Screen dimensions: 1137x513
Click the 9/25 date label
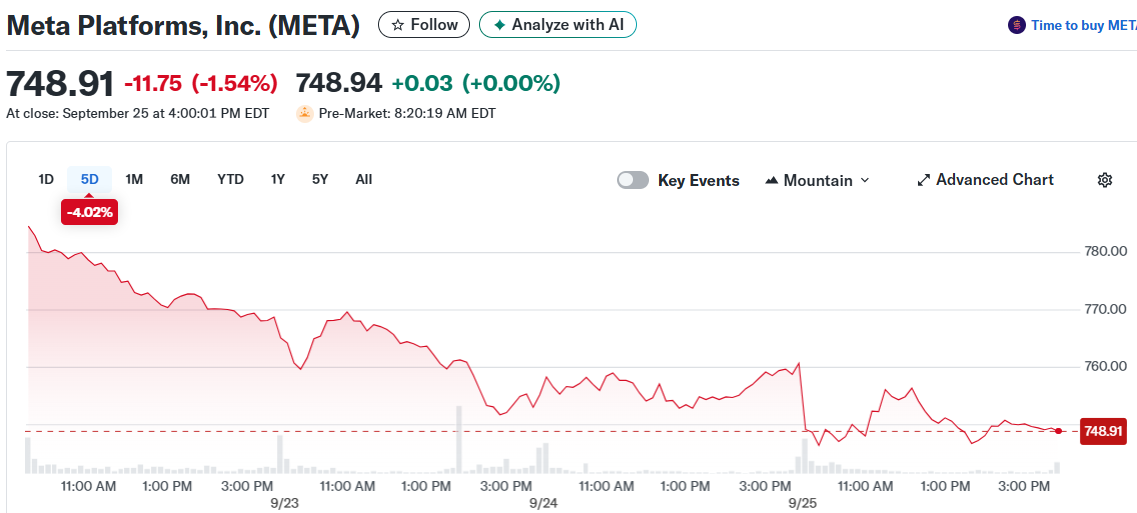point(803,502)
